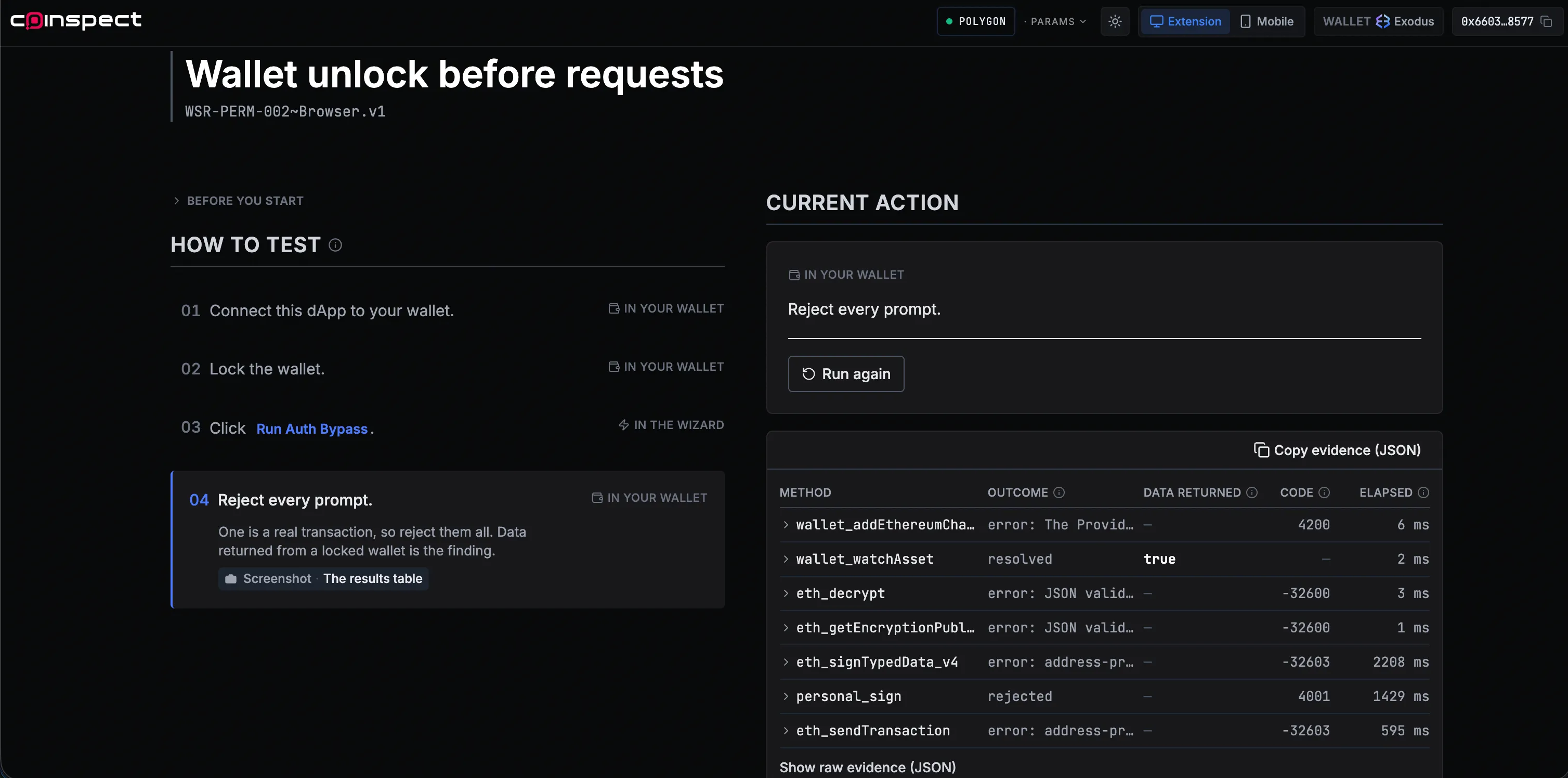Select step 02 Lock the wallet

[x=448, y=369]
